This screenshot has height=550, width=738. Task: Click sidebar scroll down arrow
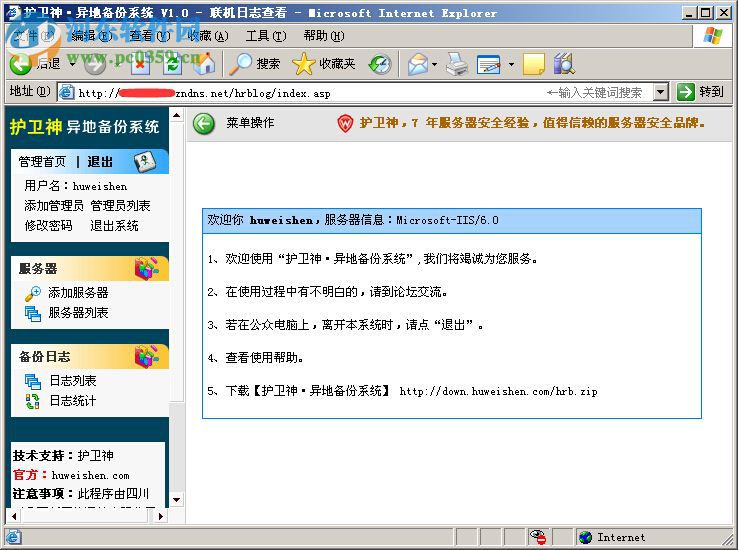pos(176,500)
